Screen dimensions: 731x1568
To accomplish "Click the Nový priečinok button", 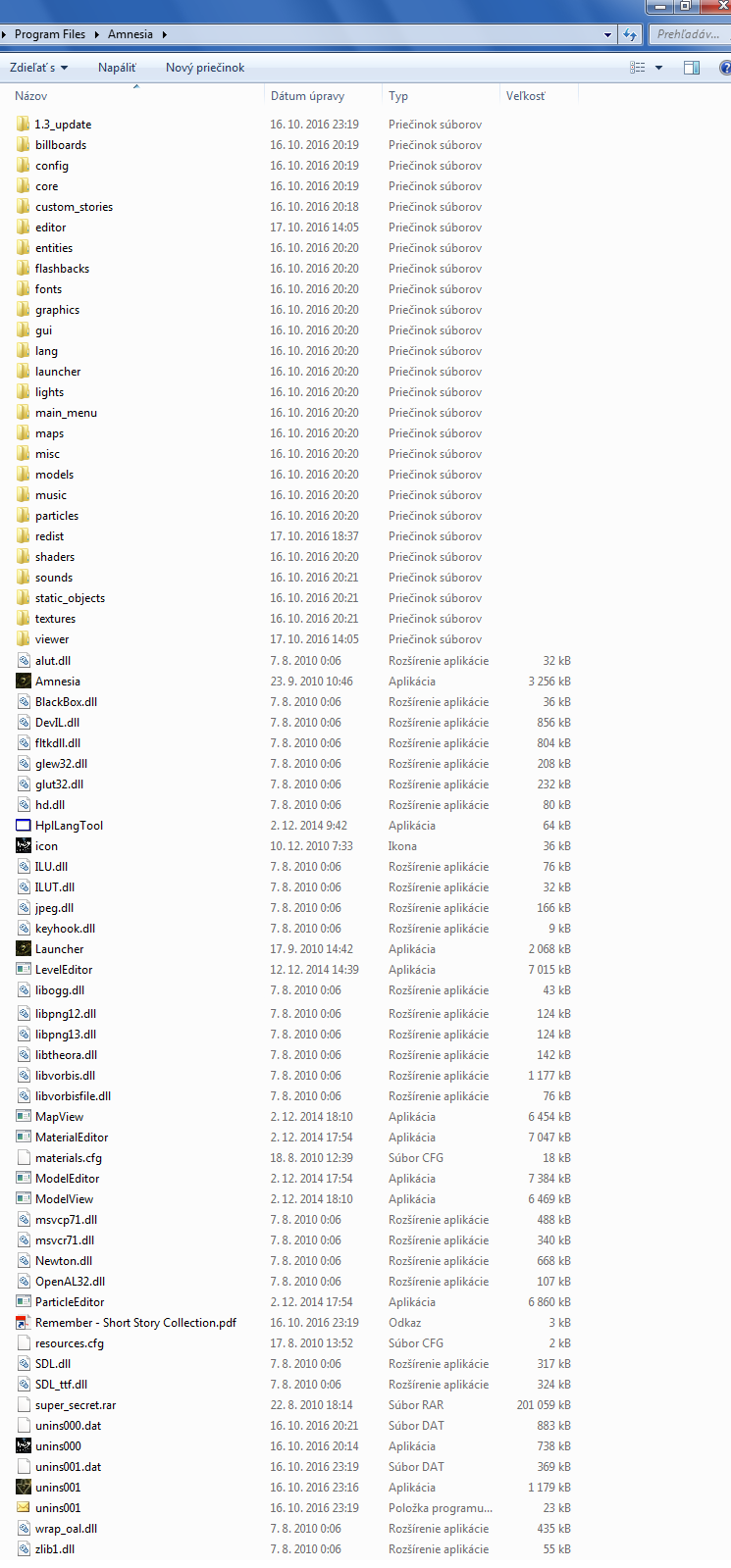I will (205, 68).
